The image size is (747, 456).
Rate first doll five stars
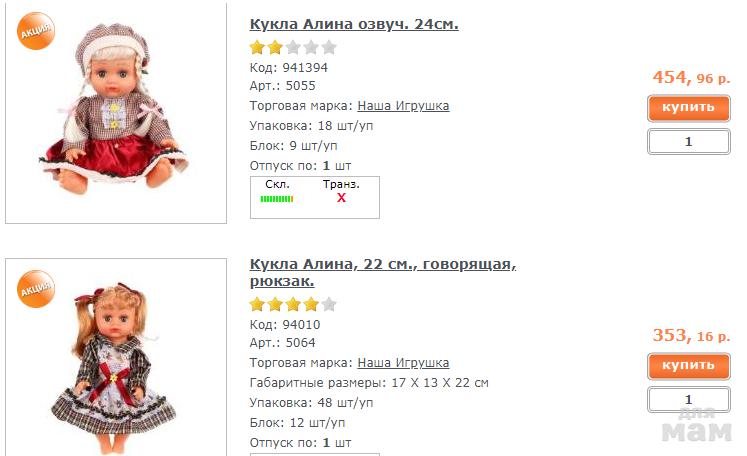pos(329,47)
